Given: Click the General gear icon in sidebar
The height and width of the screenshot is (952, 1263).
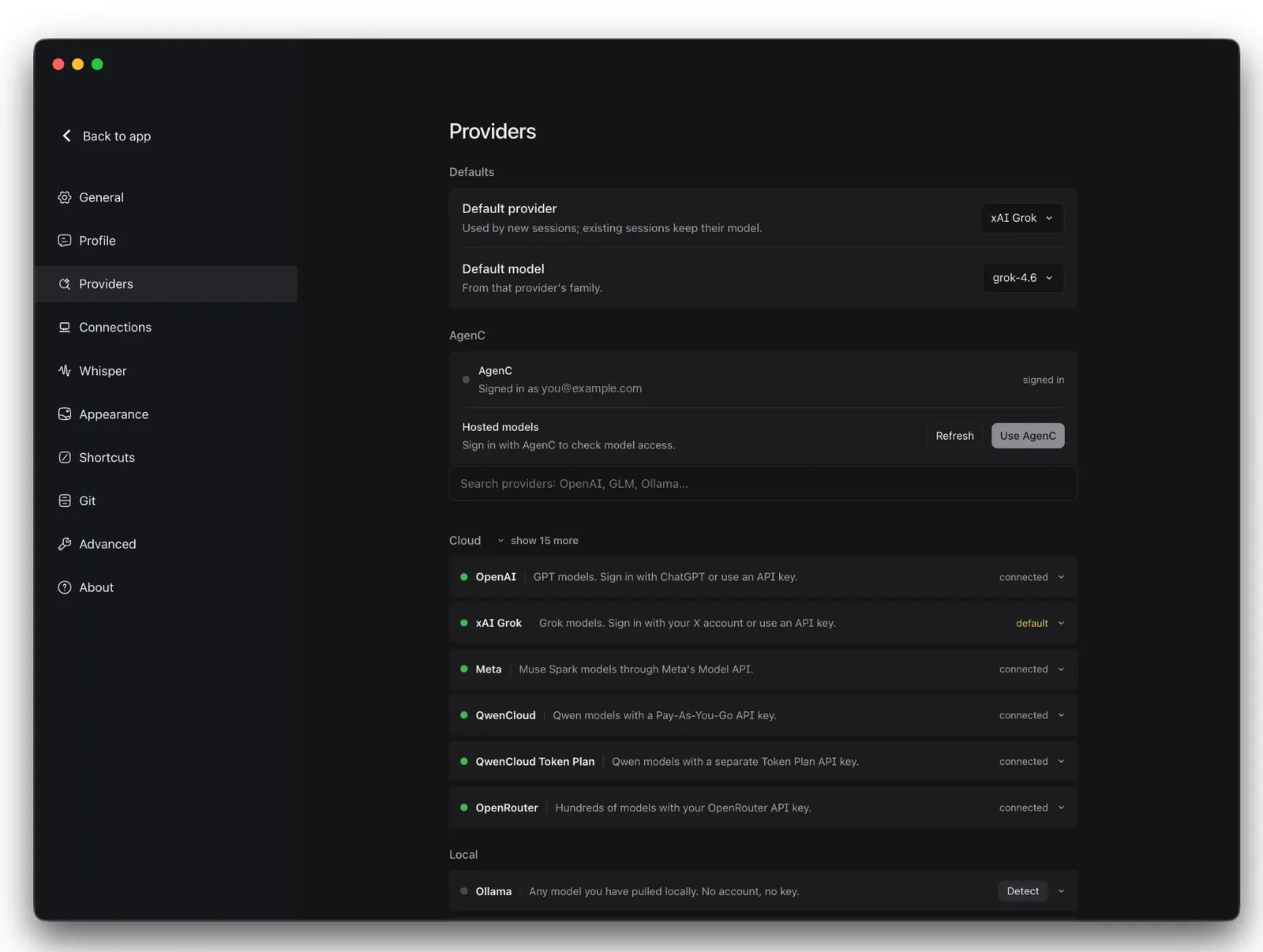Looking at the screenshot, I should [65, 197].
